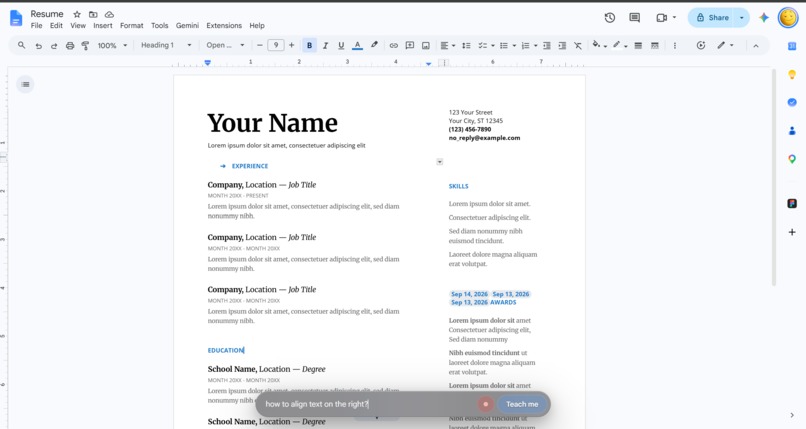Open the editing mode pencil dropdown
Image resolution: width=806 pixels, height=429 pixels.
pyautogui.click(x=725, y=45)
